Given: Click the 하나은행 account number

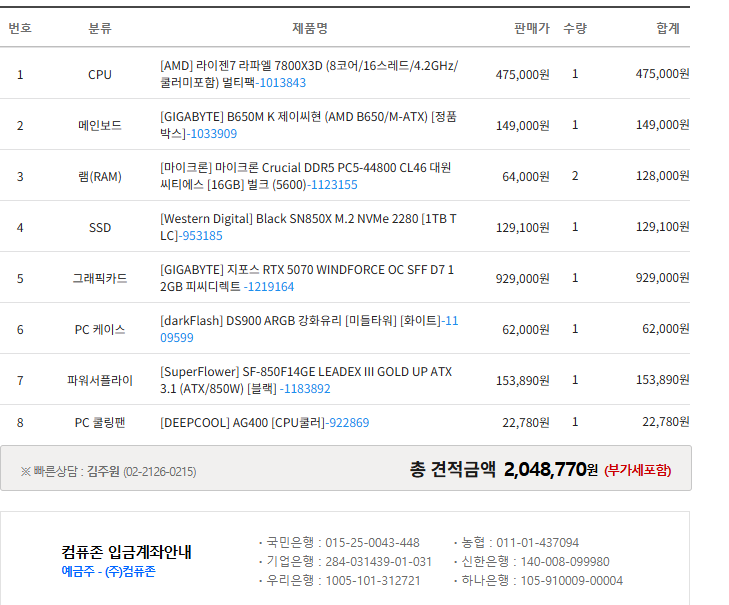Looking at the screenshot, I should coord(571,581).
